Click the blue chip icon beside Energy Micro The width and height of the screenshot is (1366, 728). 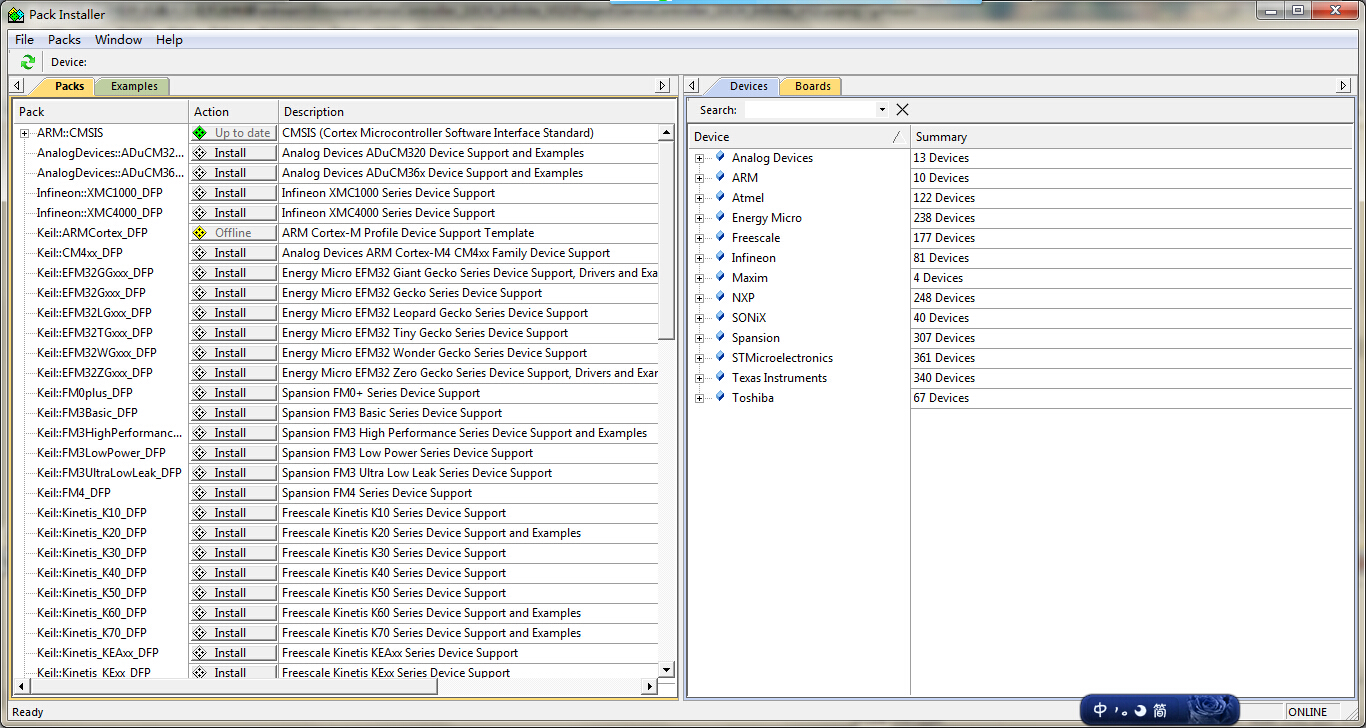coord(720,217)
